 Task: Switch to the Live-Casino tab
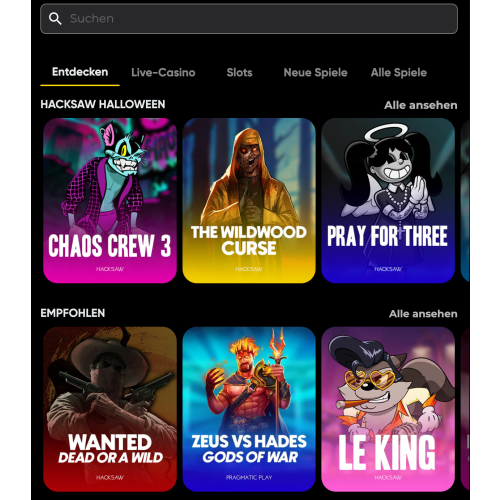tap(163, 72)
